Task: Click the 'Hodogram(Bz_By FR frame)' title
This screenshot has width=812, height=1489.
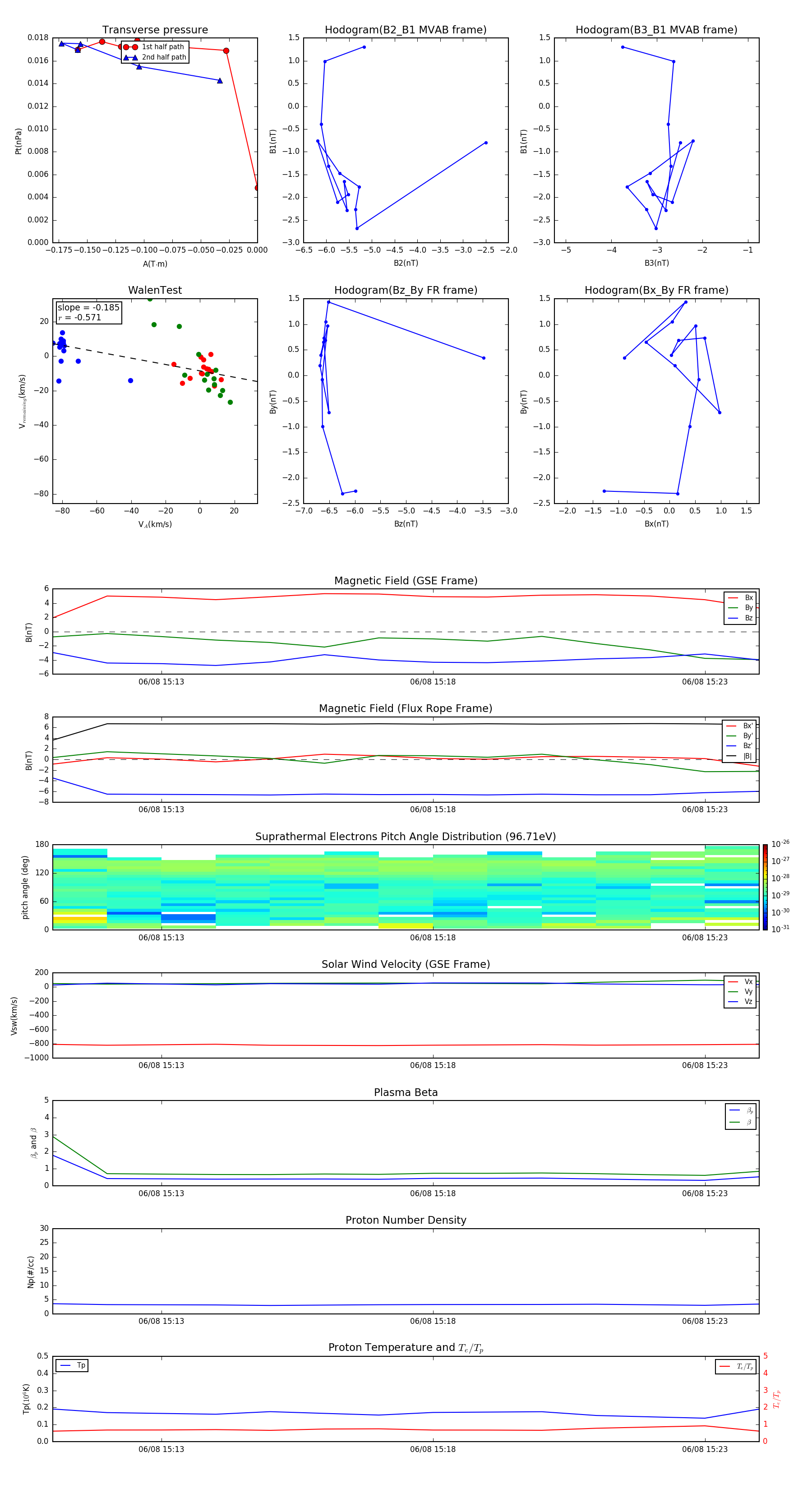Action: pyautogui.click(x=406, y=290)
